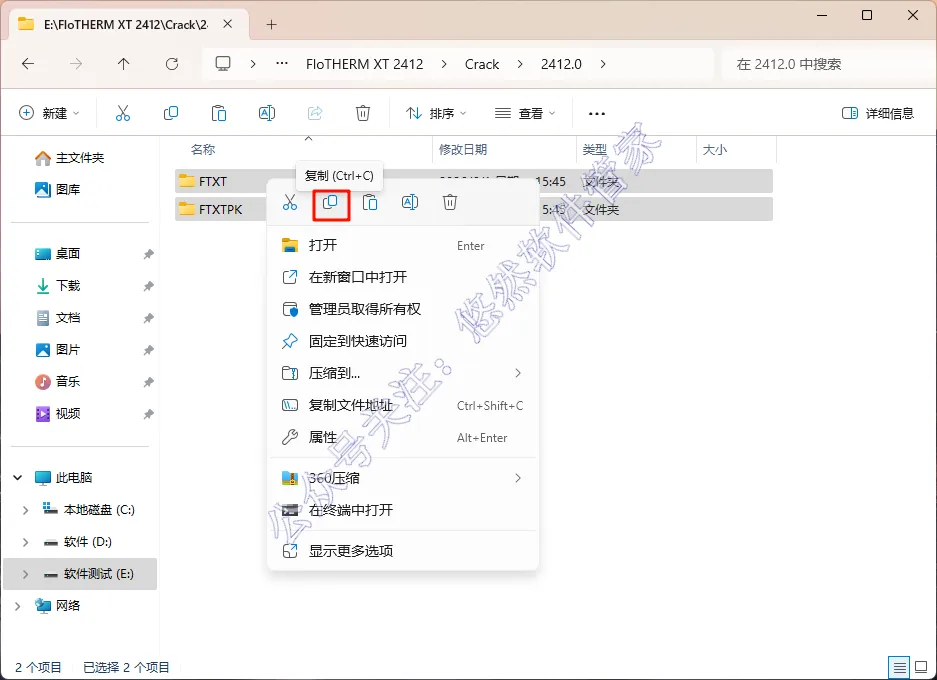Switch to the large thumbnails view icon in the status bar
This screenshot has height=680, width=937.
pos(921,667)
